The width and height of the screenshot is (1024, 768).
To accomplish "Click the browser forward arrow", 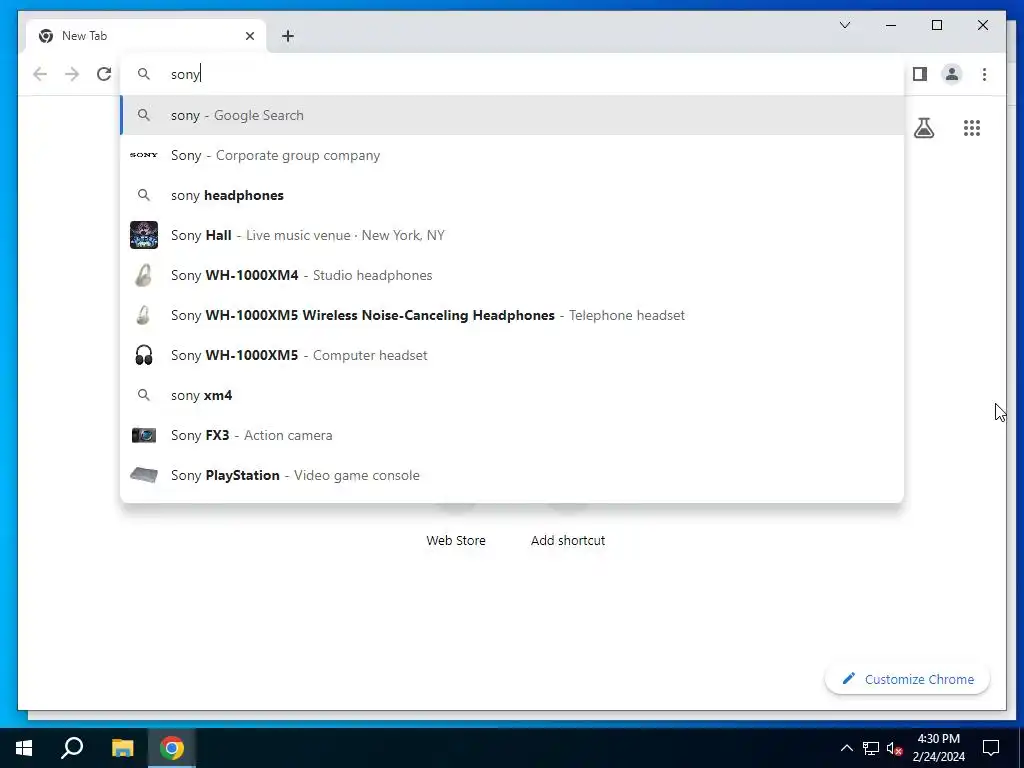I will click(72, 74).
